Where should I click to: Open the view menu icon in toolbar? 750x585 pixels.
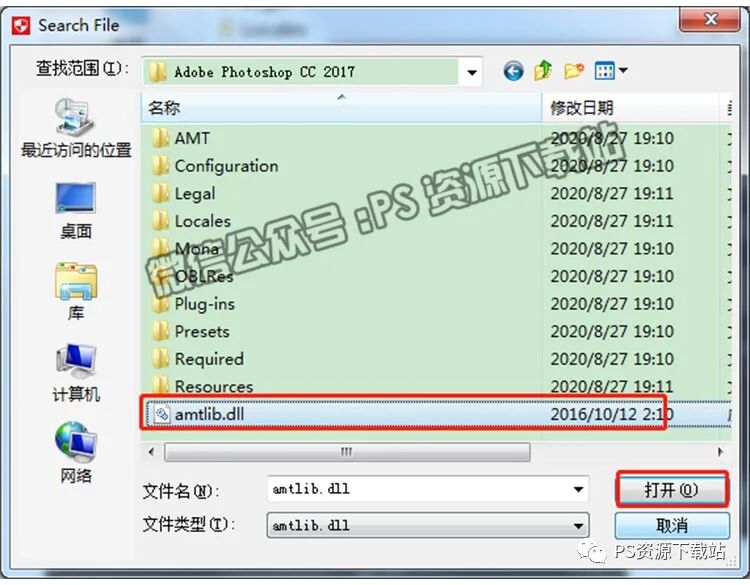click(x=604, y=71)
